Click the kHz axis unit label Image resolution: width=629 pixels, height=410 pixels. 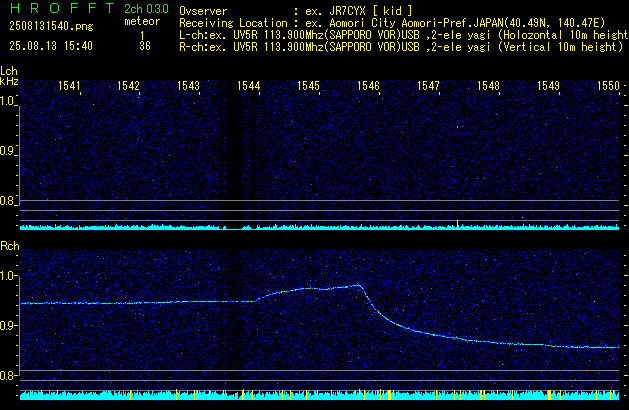click(x=9, y=81)
